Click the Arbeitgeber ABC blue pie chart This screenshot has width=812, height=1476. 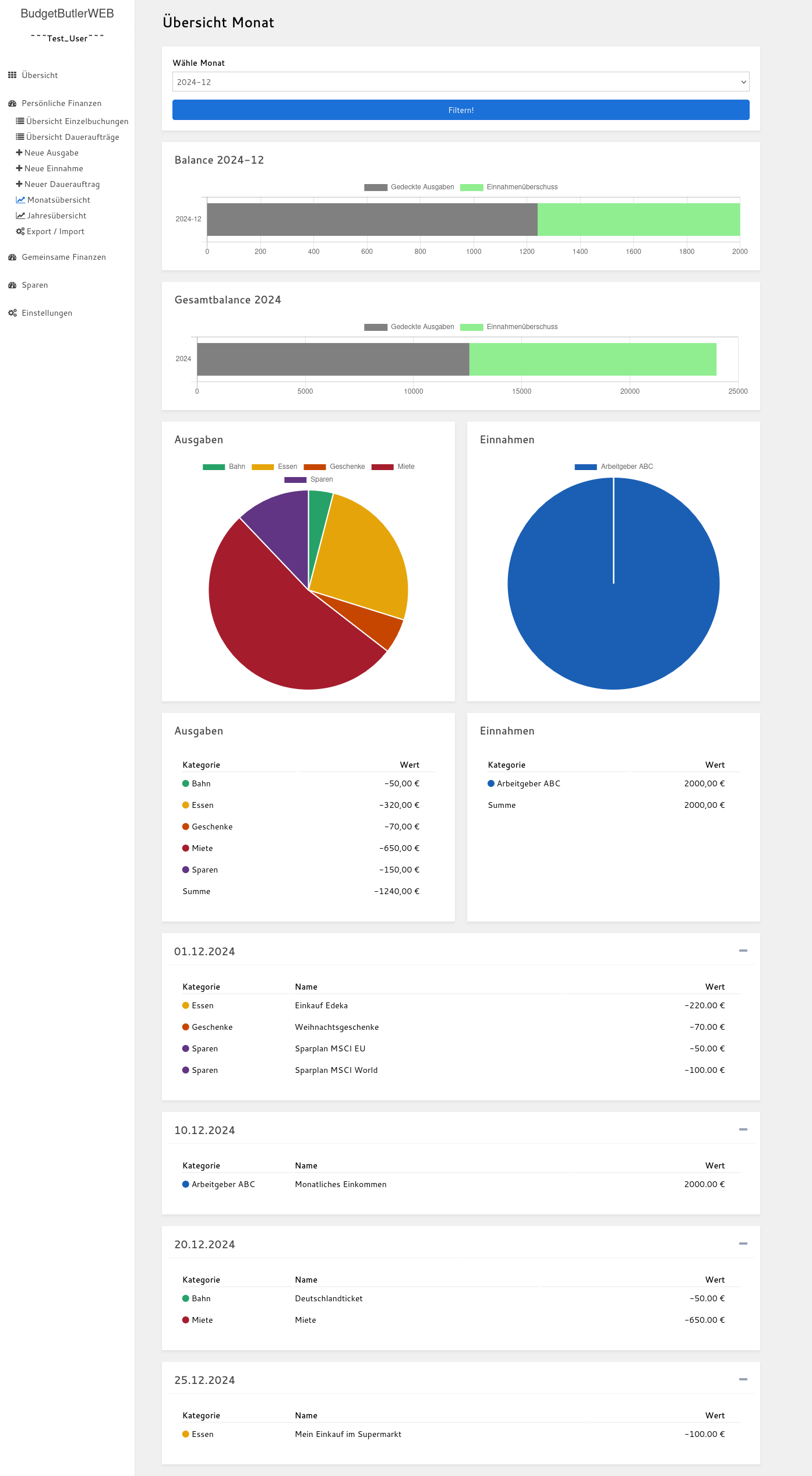tap(613, 612)
